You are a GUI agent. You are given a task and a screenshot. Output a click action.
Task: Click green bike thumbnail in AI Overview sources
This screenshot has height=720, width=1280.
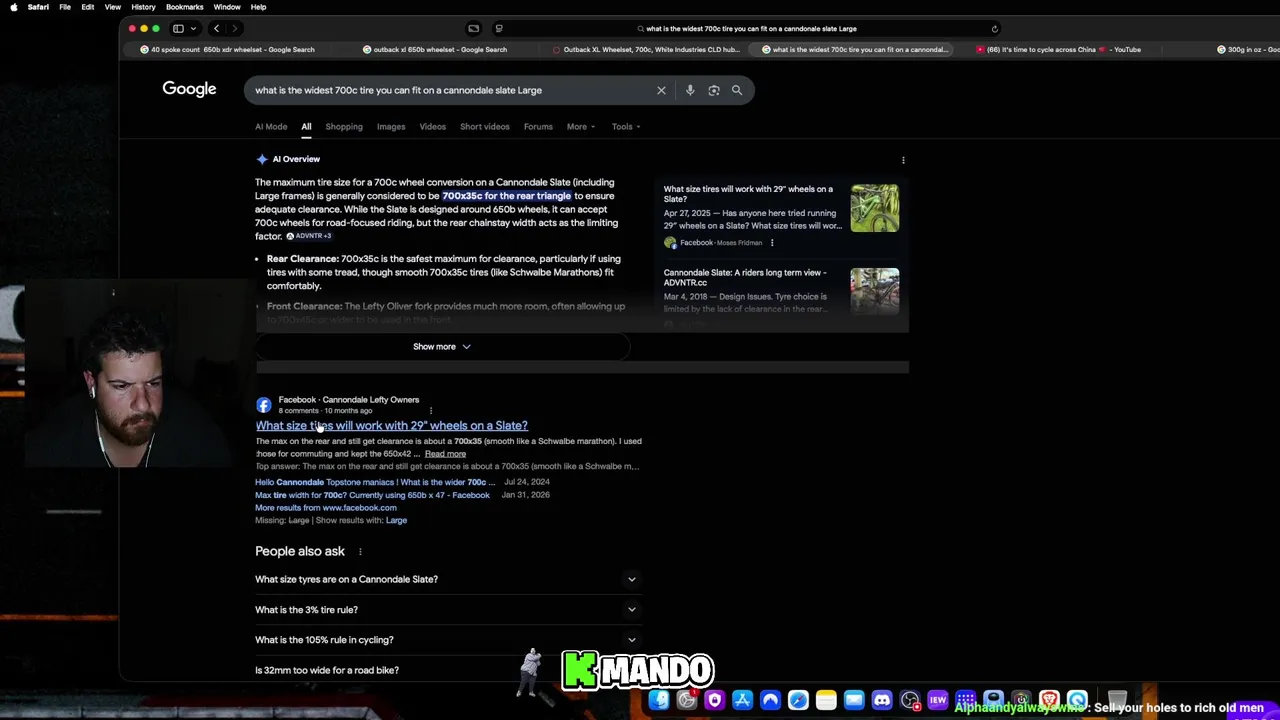point(875,208)
